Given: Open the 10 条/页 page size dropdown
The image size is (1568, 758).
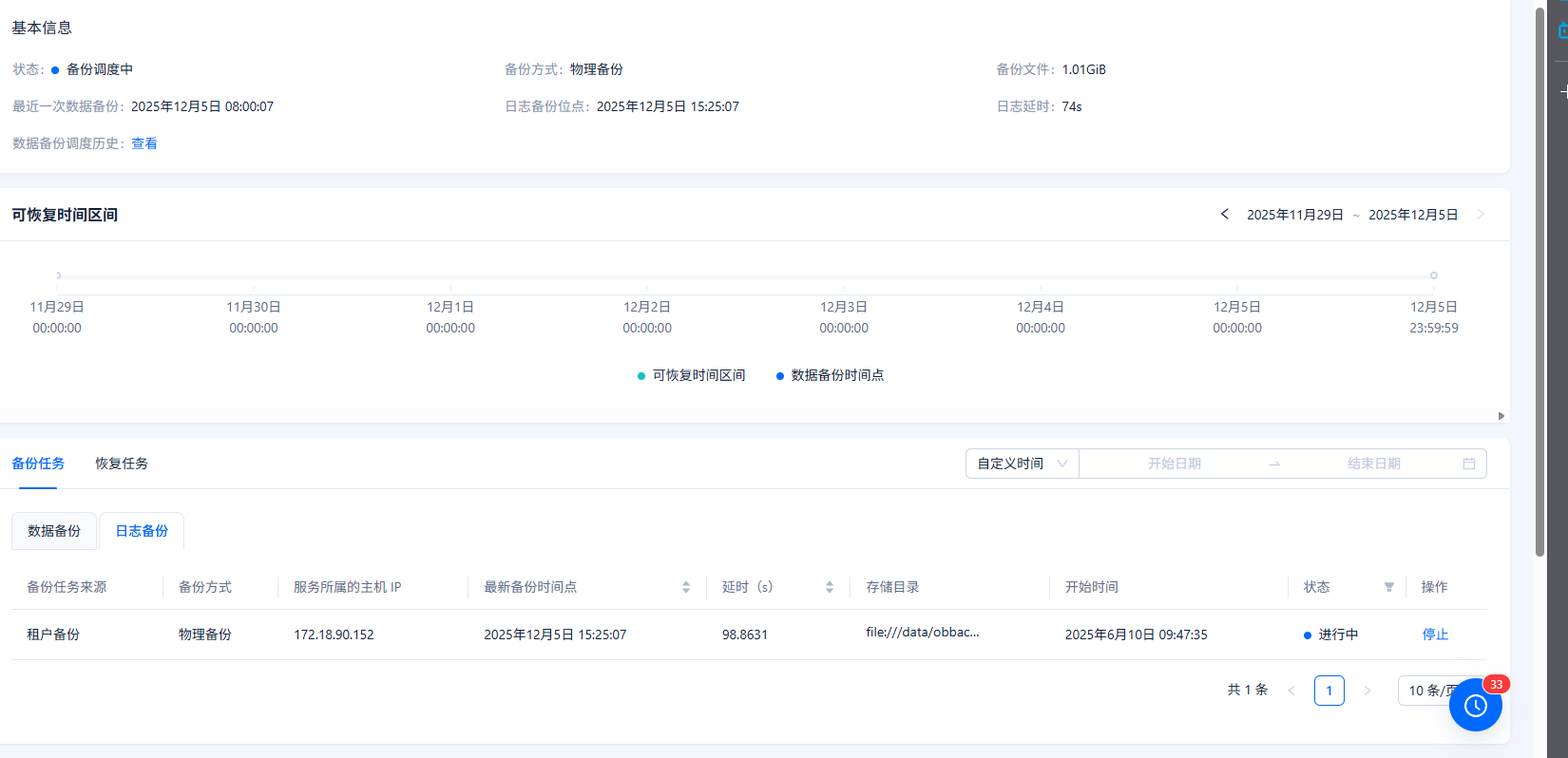Looking at the screenshot, I should (x=1425, y=691).
